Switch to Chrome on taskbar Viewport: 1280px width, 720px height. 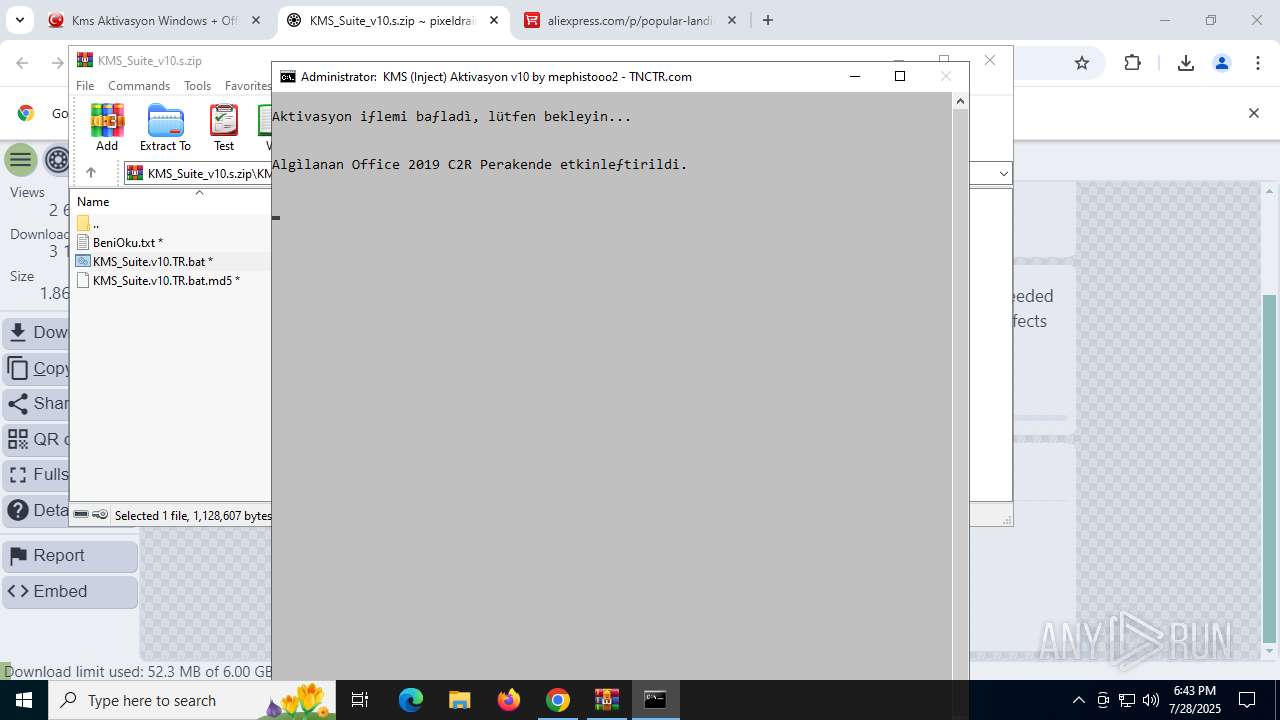558,700
